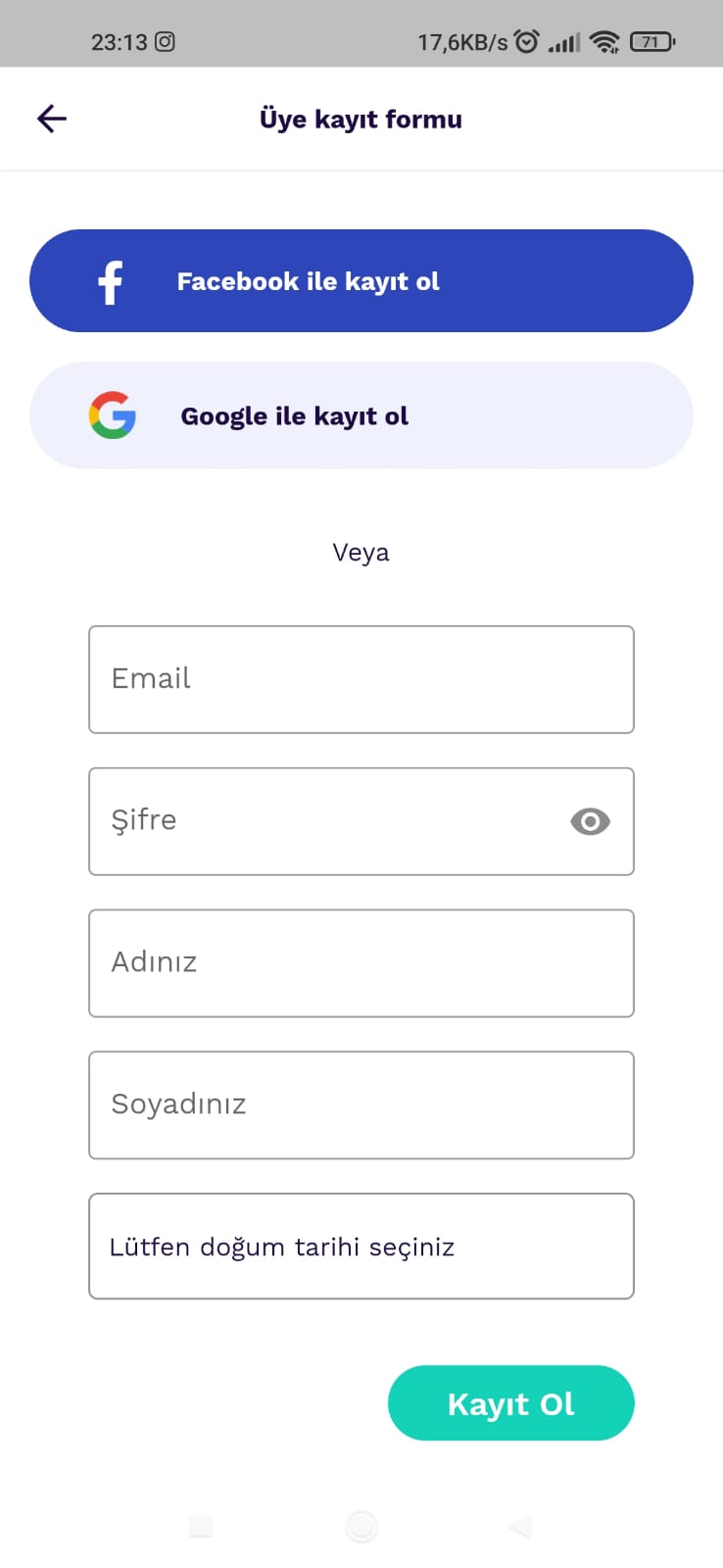Tap the Wi-Fi status icon
Screen dimensions: 723x1568
tap(605, 41)
